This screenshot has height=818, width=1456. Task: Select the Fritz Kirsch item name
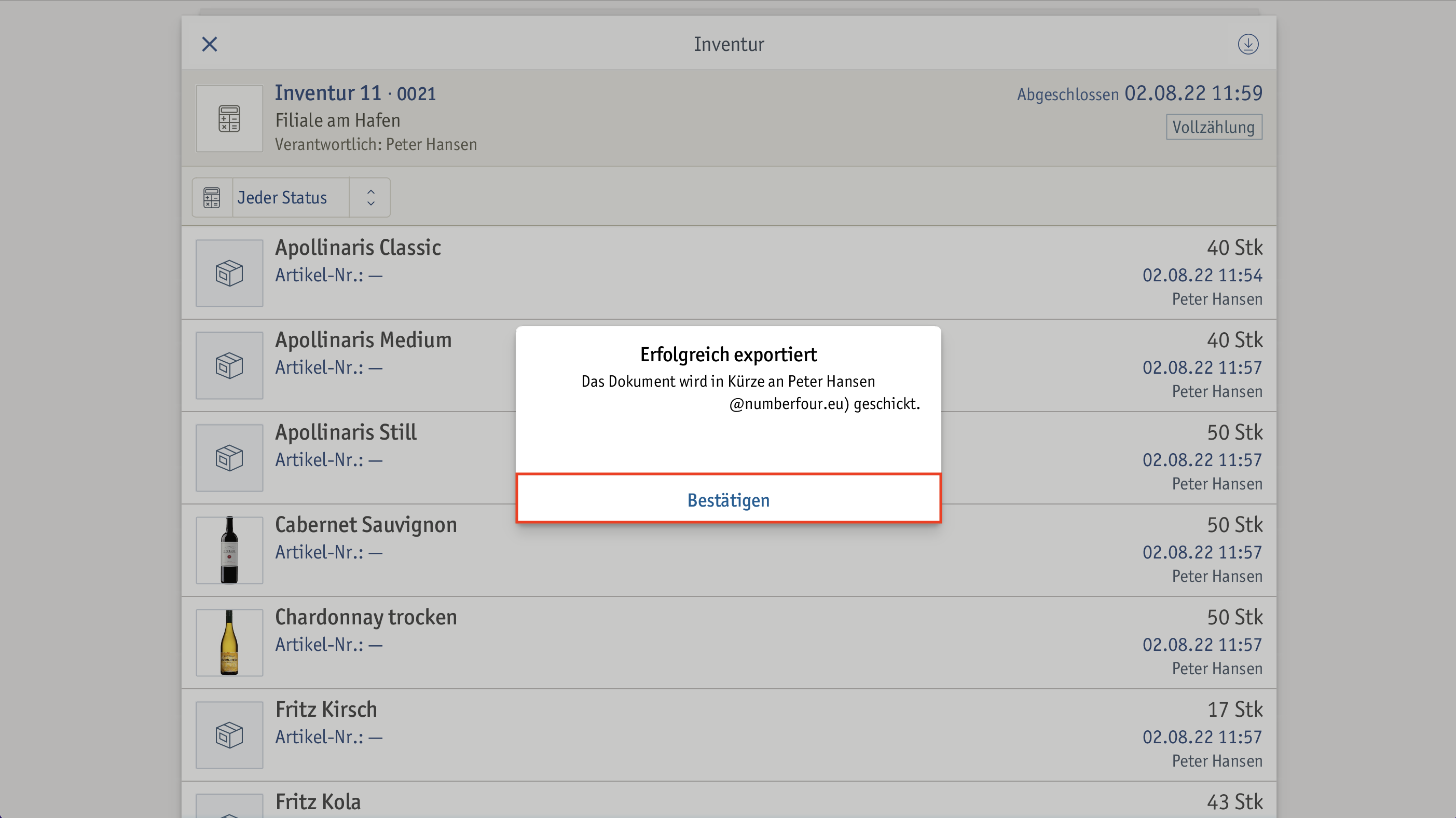326,710
